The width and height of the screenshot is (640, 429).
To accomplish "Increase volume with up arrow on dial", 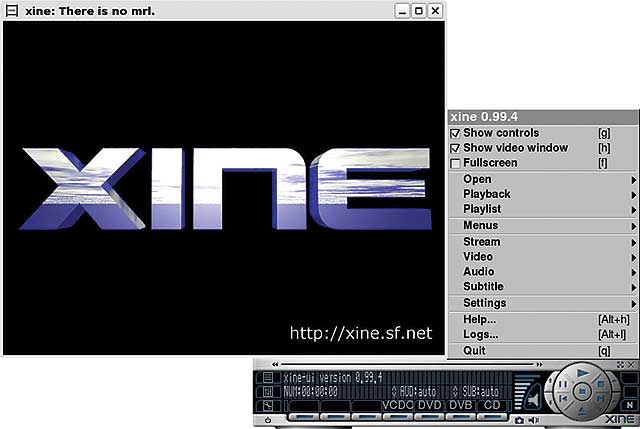I will coord(550,380).
